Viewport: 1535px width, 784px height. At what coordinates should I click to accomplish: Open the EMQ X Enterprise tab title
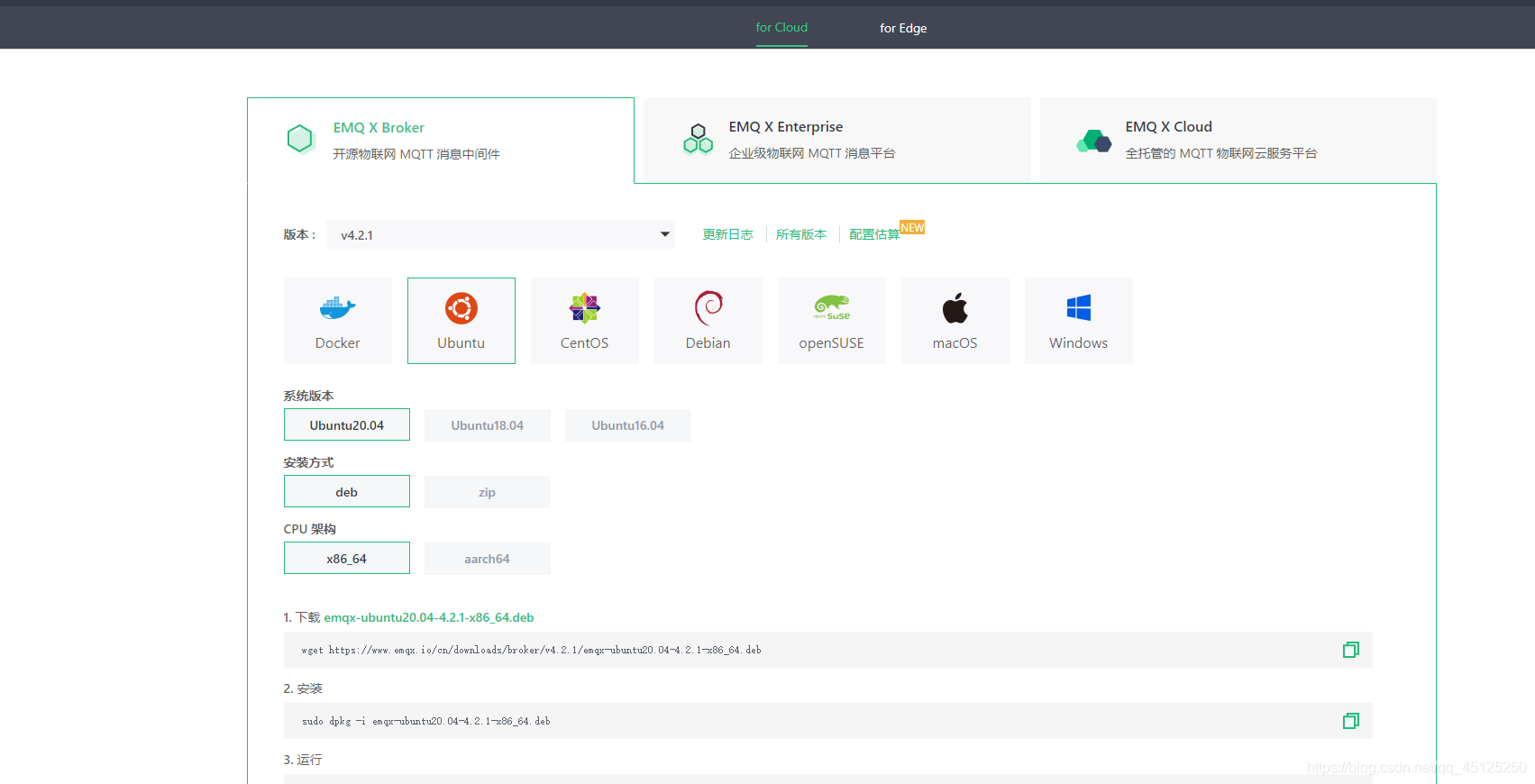[x=786, y=127]
